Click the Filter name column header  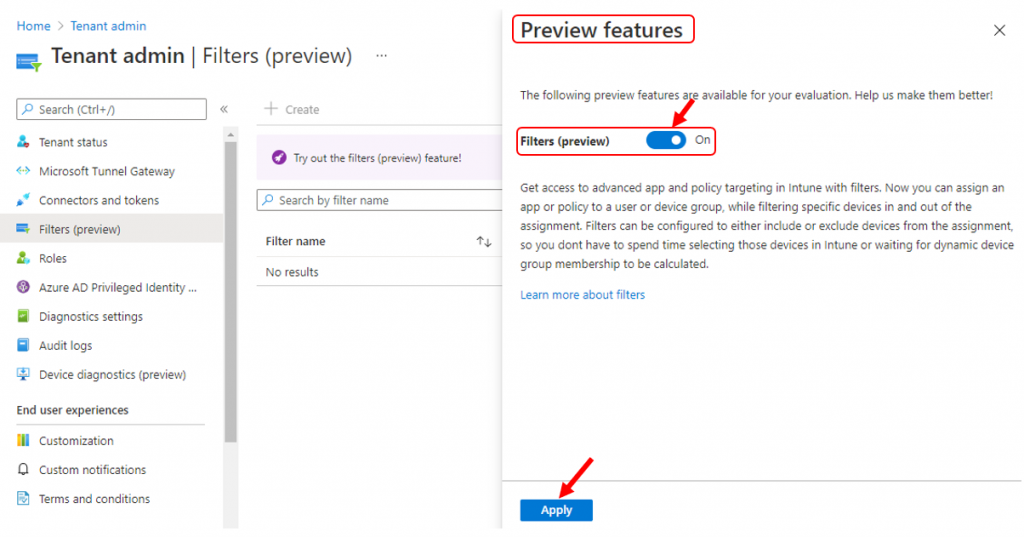[x=295, y=241]
